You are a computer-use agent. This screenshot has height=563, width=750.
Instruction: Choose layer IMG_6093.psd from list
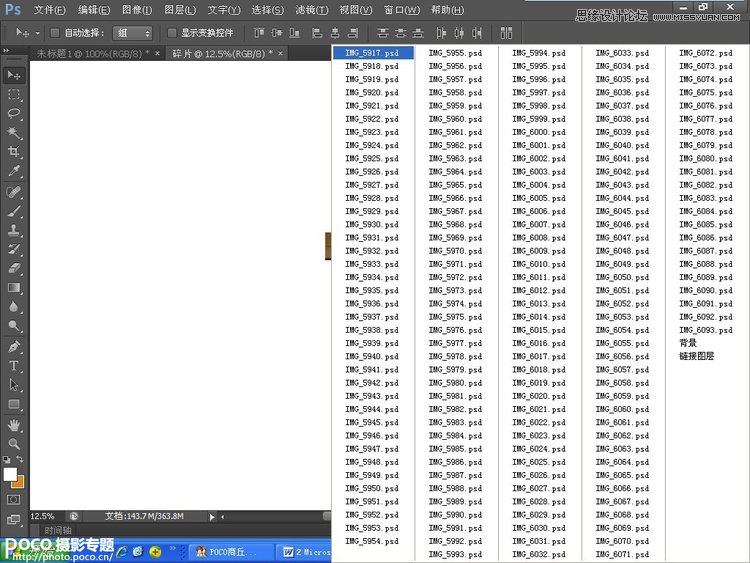(x=706, y=330)
